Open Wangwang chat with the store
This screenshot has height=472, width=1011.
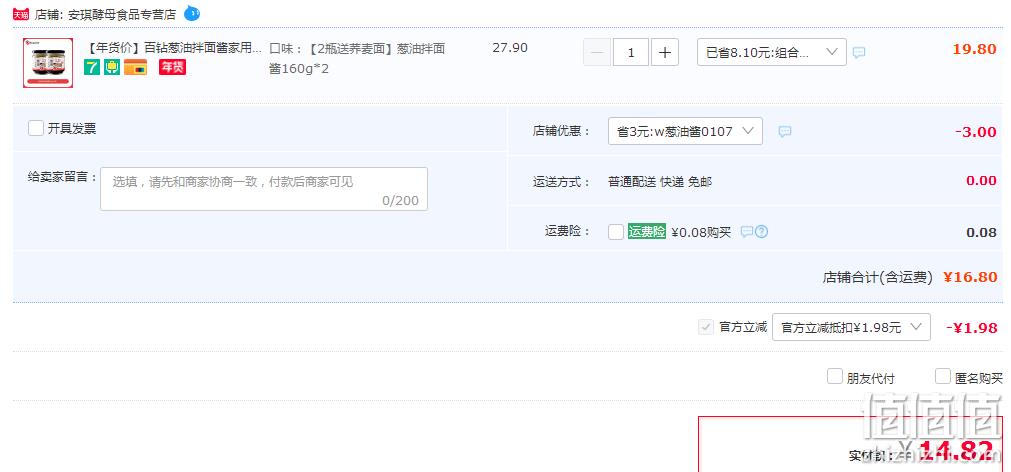(192, 13)
